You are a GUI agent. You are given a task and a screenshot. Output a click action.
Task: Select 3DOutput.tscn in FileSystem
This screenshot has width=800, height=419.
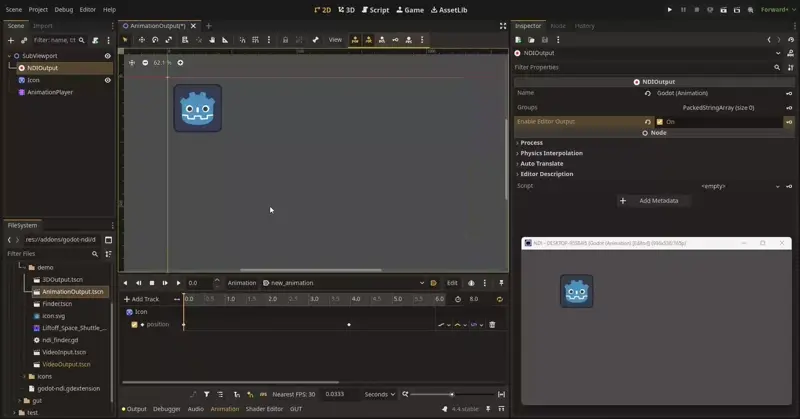[x=62, y=280]
